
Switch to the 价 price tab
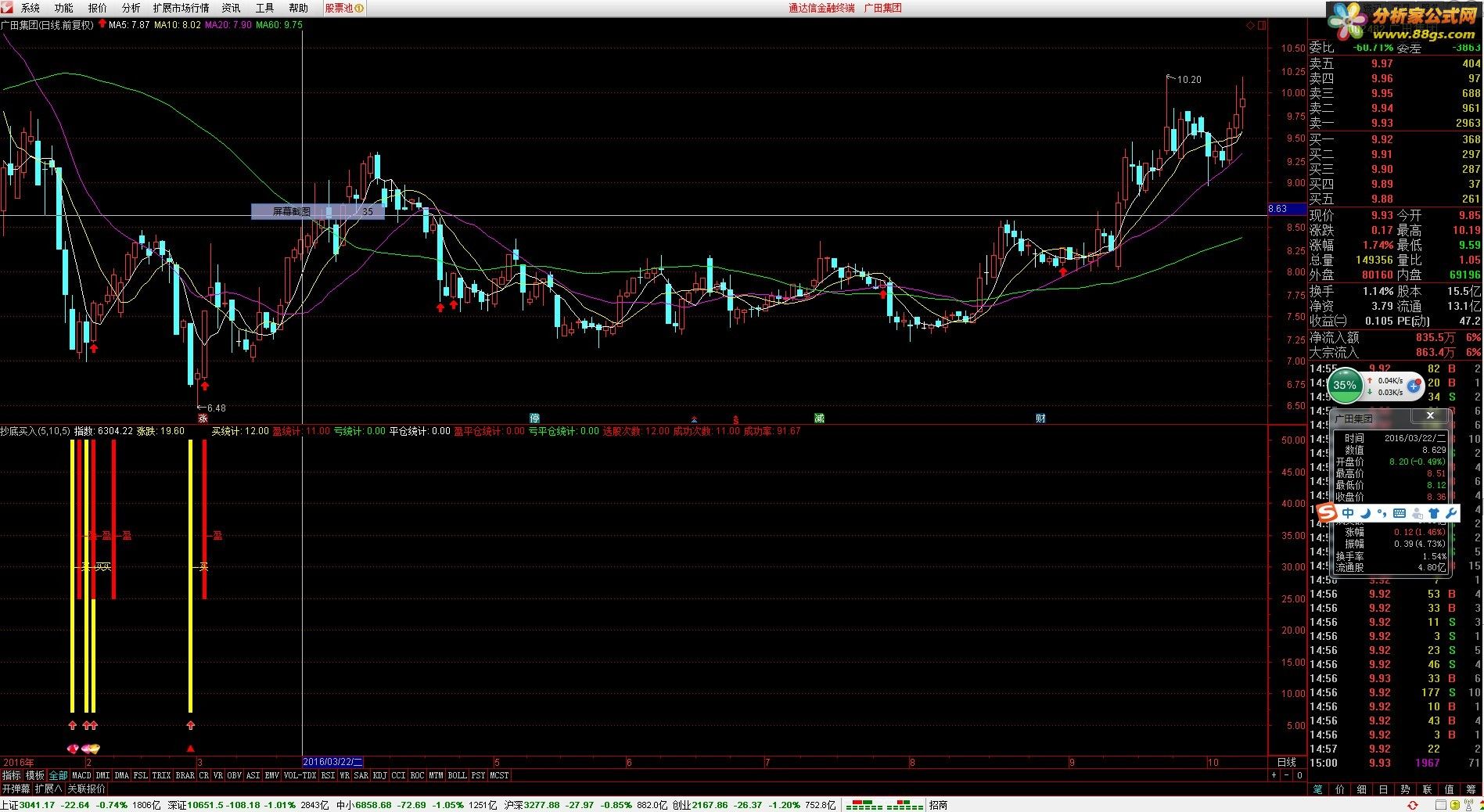click(1340, 789)
